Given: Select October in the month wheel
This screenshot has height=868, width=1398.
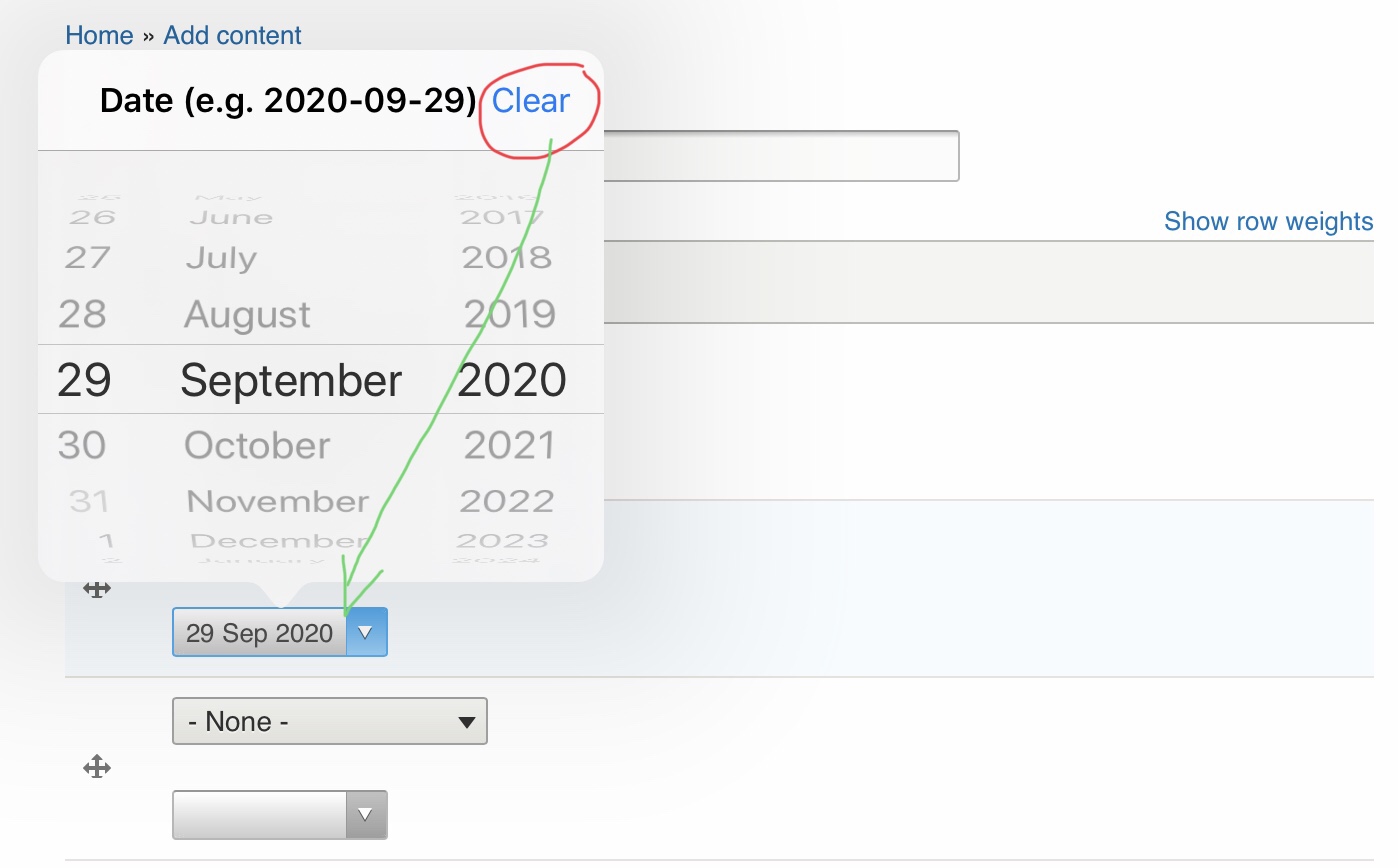Looking at the screenshot, I should point(257,445).
